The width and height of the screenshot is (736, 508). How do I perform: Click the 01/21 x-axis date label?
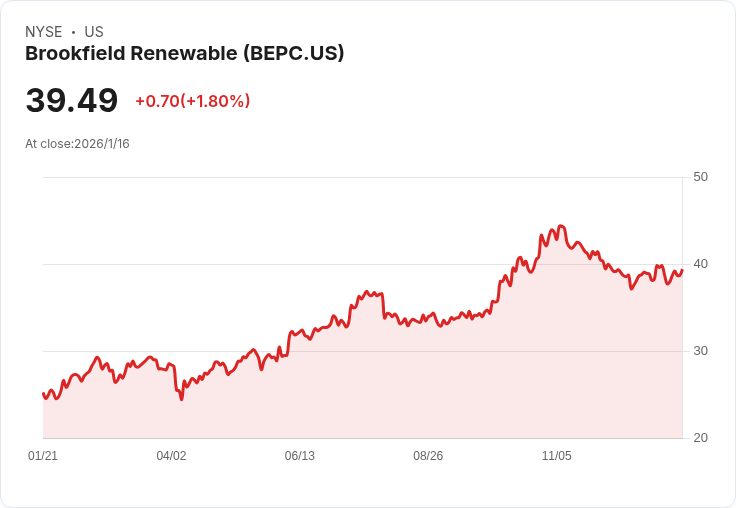point(43,456)
